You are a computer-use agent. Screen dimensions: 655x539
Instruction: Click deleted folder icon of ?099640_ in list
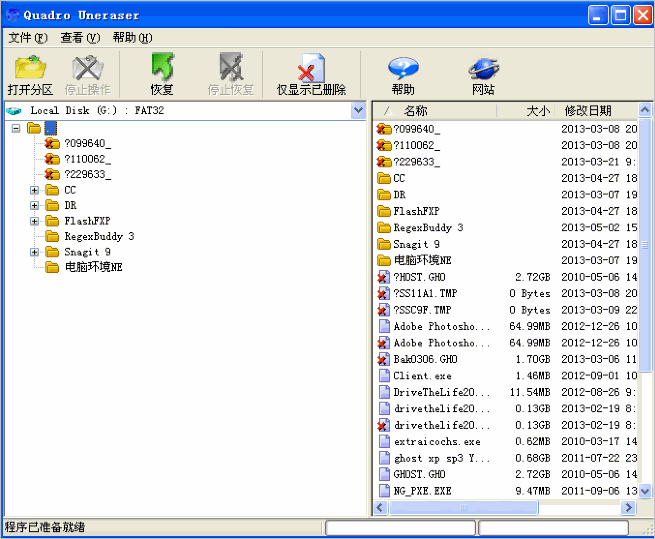click(x=383, y=129)
